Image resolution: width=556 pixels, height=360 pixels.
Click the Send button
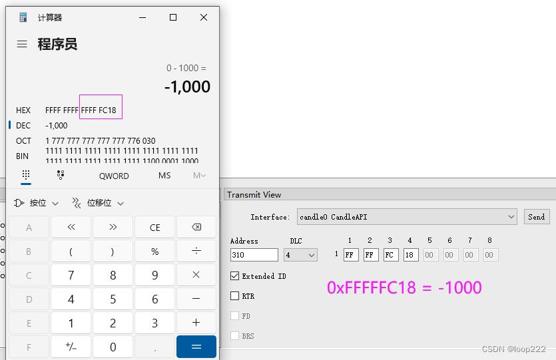coord(536,217)
